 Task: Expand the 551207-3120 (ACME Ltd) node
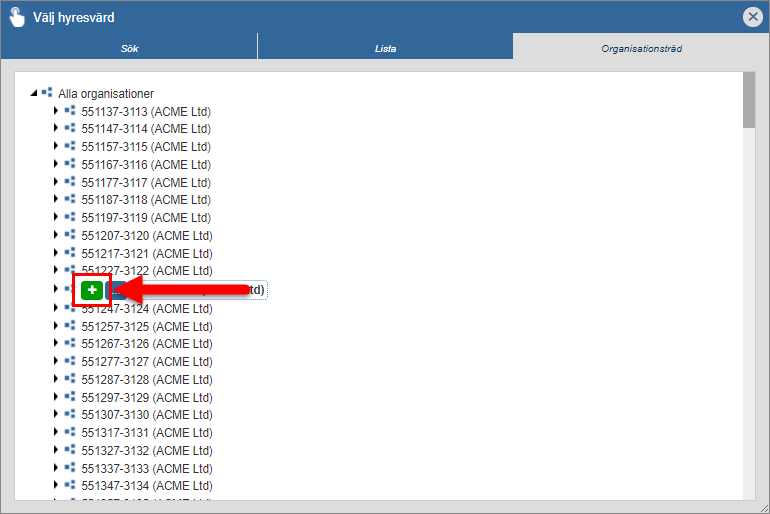(x=57, y=236)
